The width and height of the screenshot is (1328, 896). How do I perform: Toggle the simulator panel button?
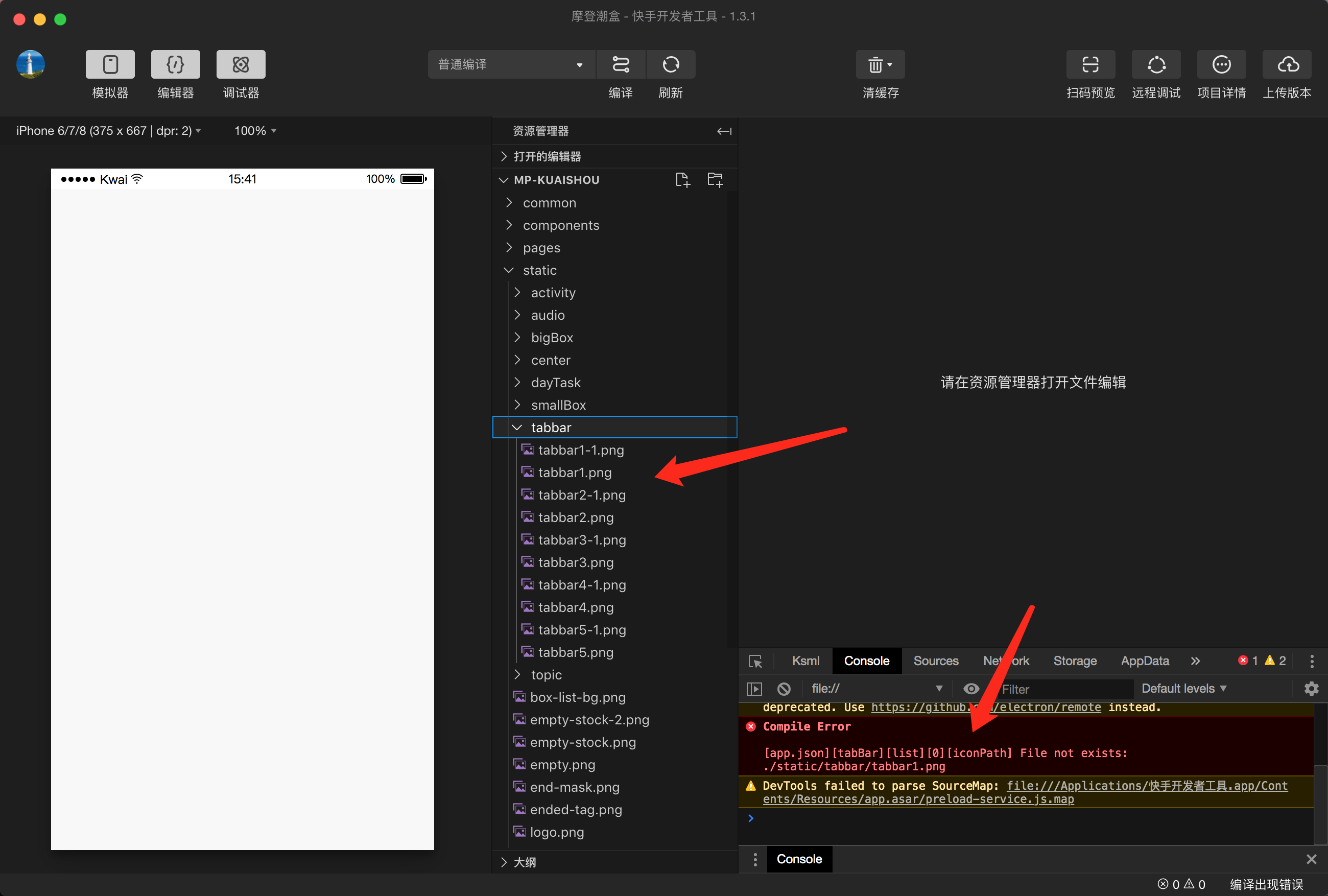click(x=110, y=64)
